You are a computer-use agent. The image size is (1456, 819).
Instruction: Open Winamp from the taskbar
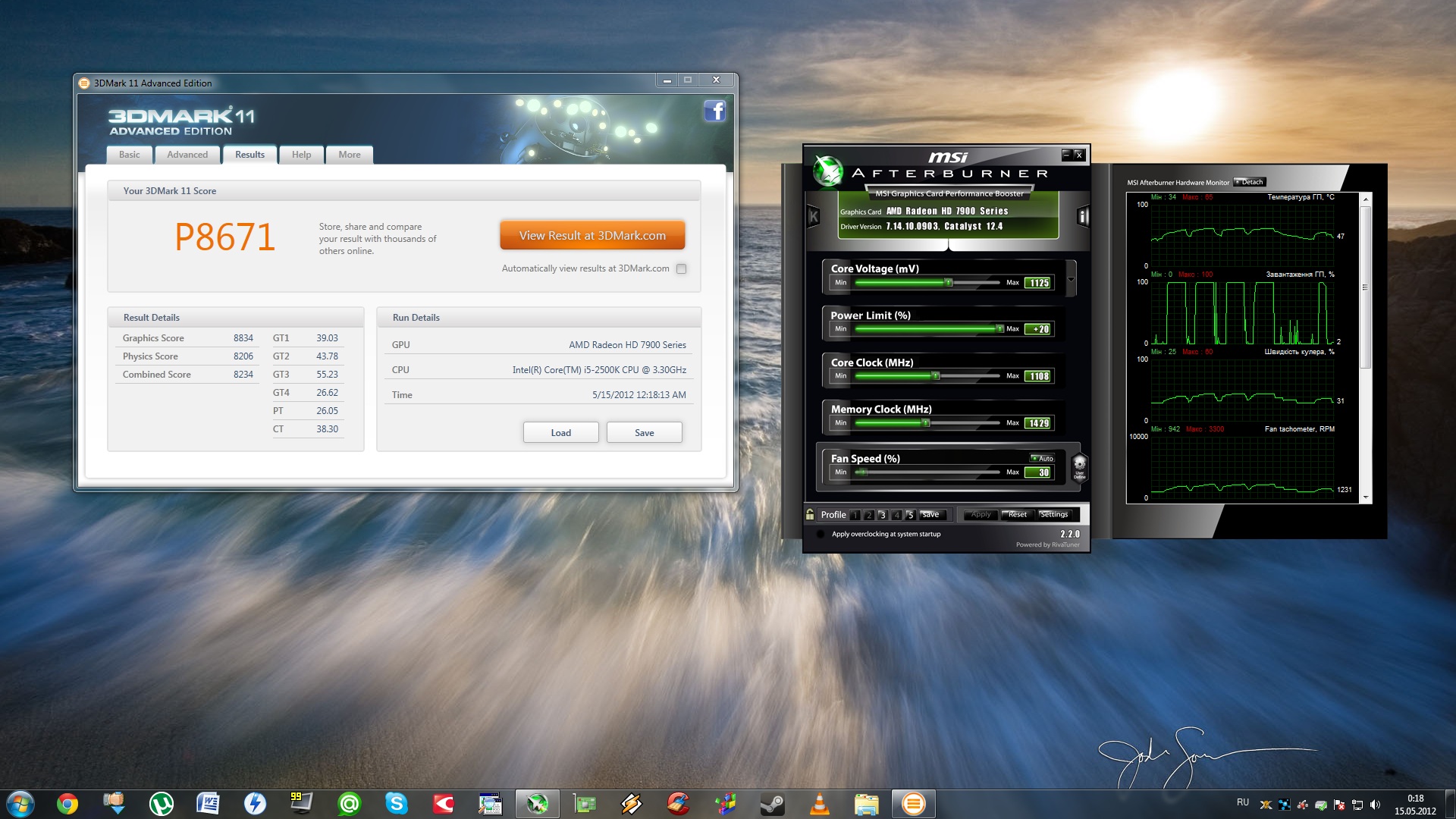[631, 804]
